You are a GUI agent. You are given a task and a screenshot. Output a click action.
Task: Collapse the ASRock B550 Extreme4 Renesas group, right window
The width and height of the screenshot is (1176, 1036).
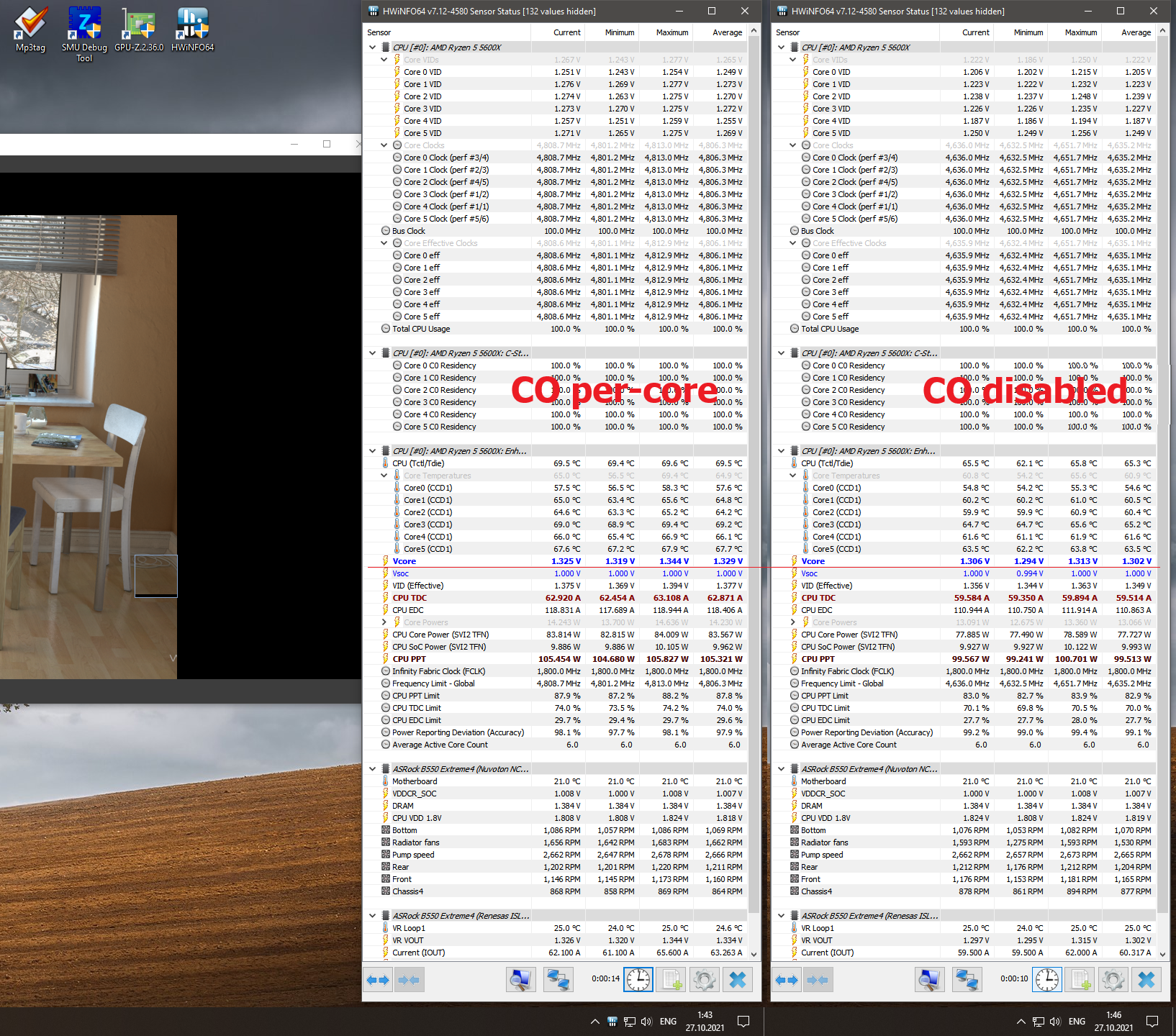(781, 916)
